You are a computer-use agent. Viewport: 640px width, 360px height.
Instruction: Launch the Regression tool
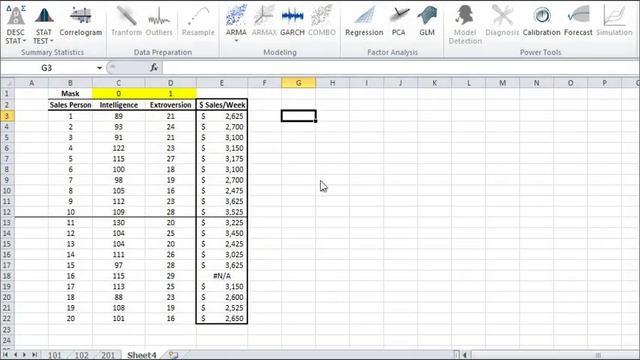tap(364, 21)
